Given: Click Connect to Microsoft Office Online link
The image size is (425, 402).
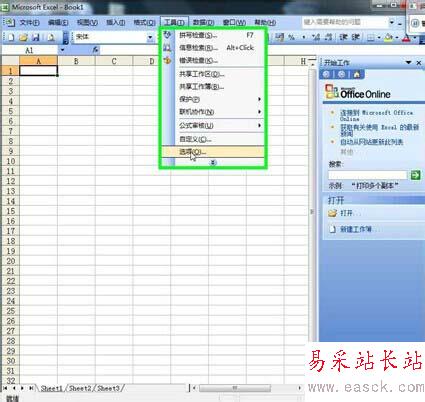Looking at the screenshot, I should 376,115.
